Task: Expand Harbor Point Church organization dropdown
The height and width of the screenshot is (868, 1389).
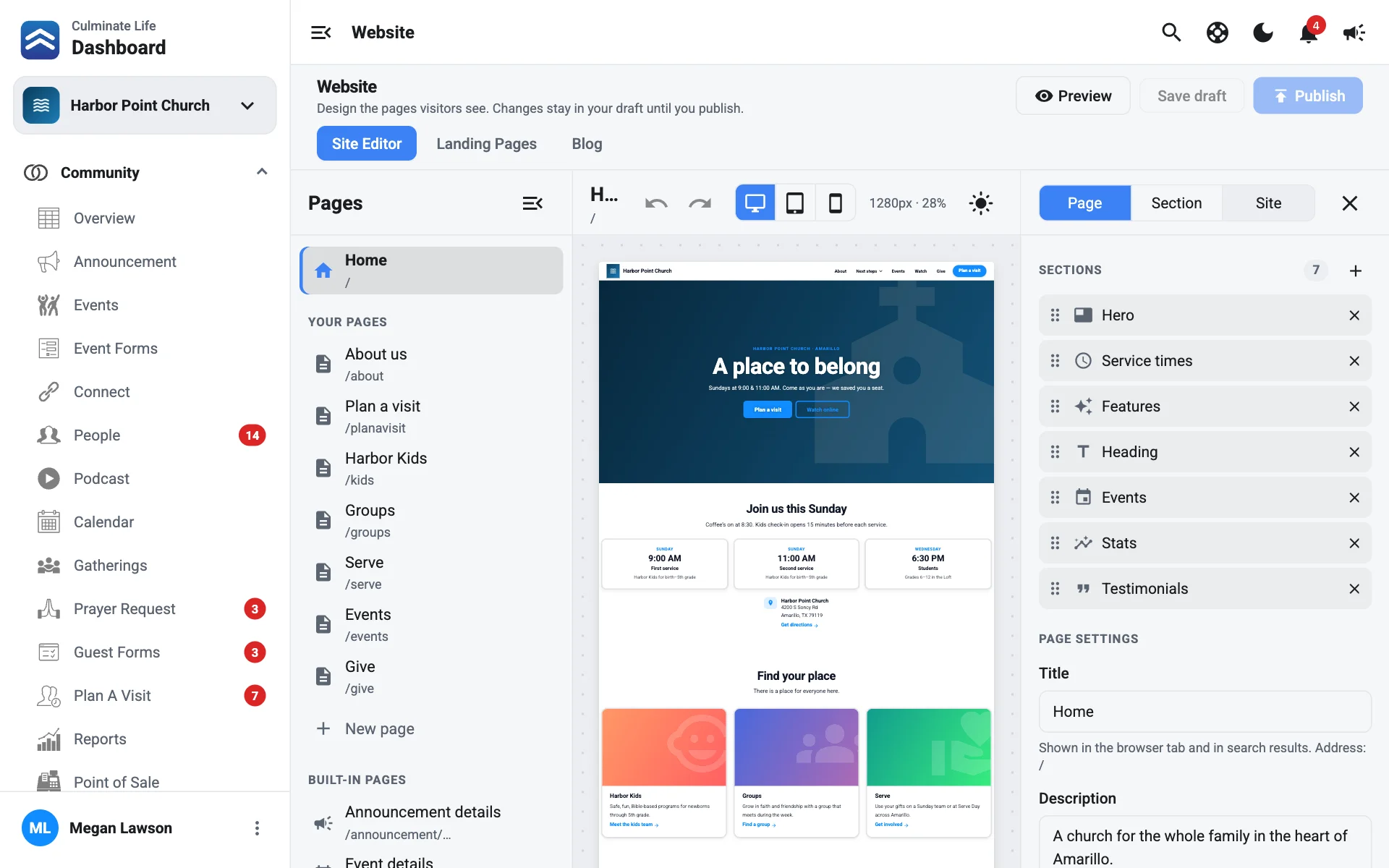Action: 145,106
